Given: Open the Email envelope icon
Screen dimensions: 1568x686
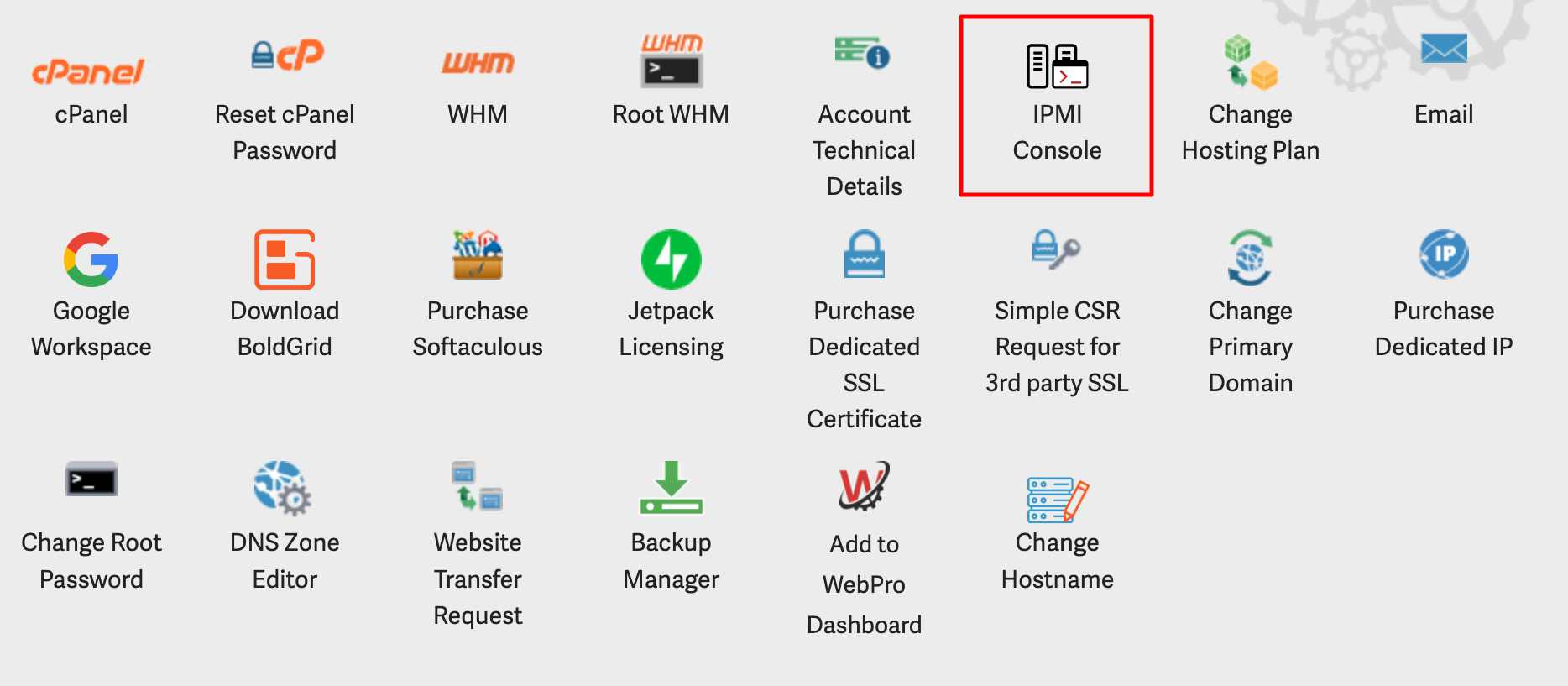Looking at the screenshot, I should (x=1444, y=49).
